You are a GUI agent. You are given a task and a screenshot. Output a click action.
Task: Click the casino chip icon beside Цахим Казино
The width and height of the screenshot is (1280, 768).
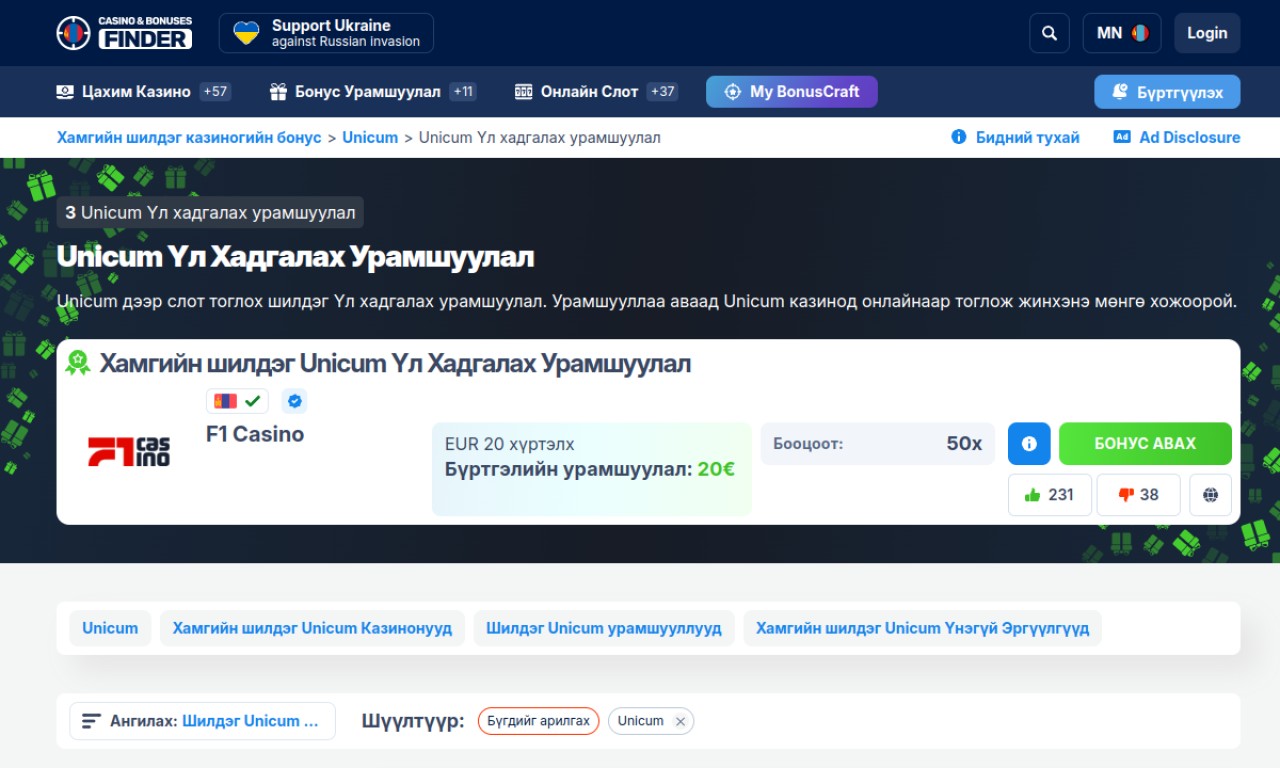[x=65, y=92]
